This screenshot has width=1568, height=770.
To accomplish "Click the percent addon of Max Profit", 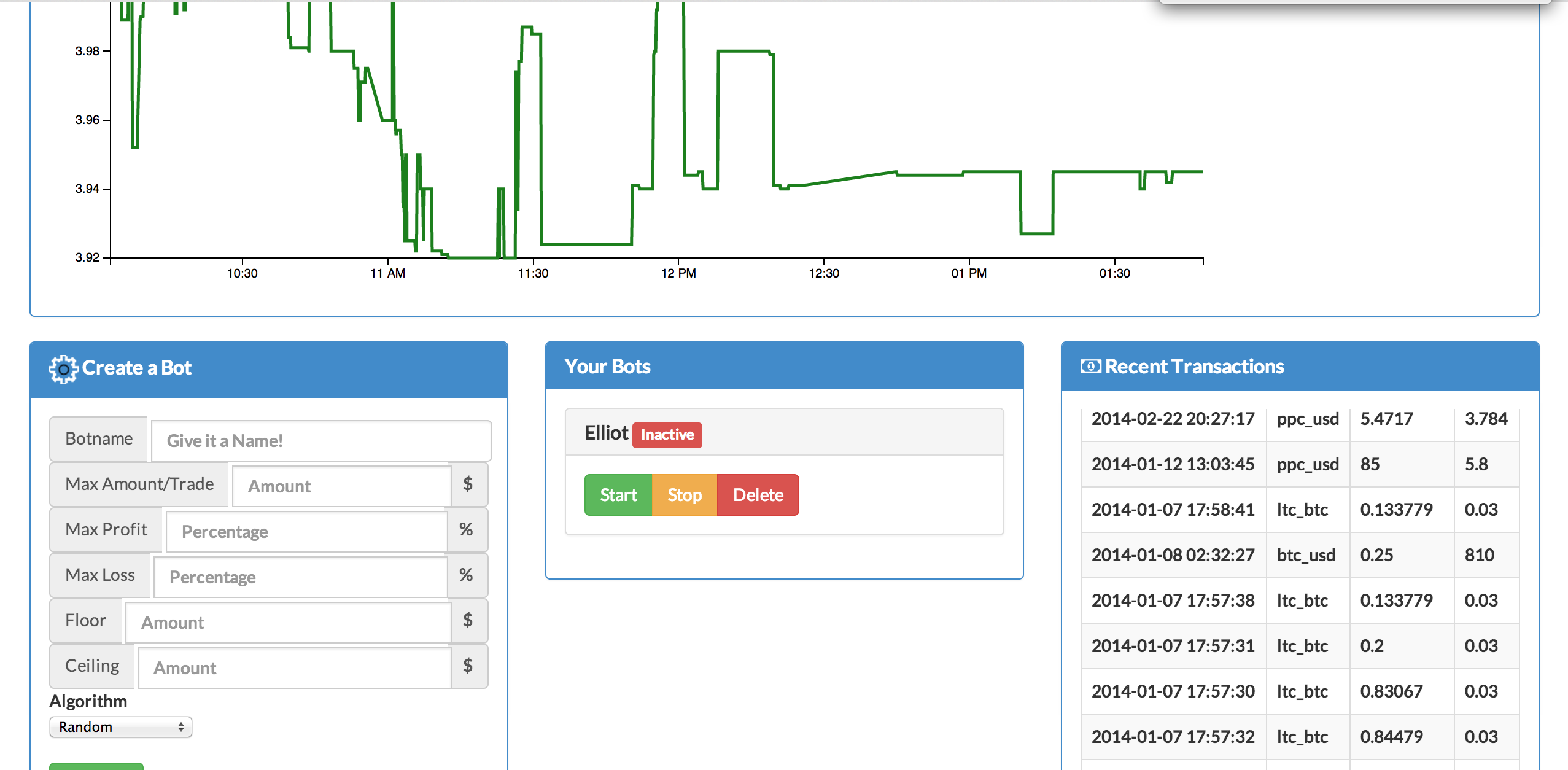I will click(x=467, y=530).
